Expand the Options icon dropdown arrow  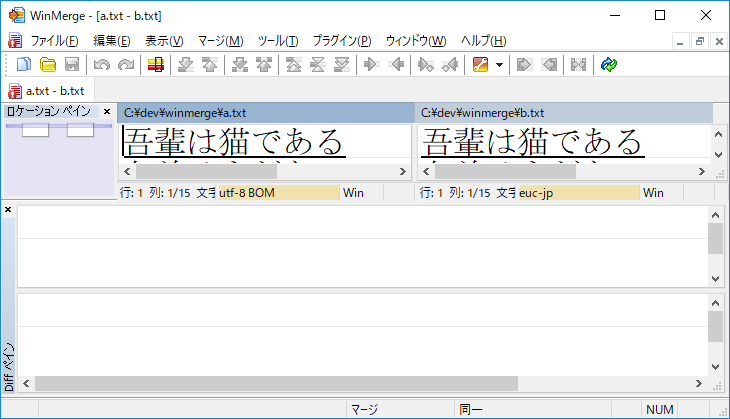point(500,65)
